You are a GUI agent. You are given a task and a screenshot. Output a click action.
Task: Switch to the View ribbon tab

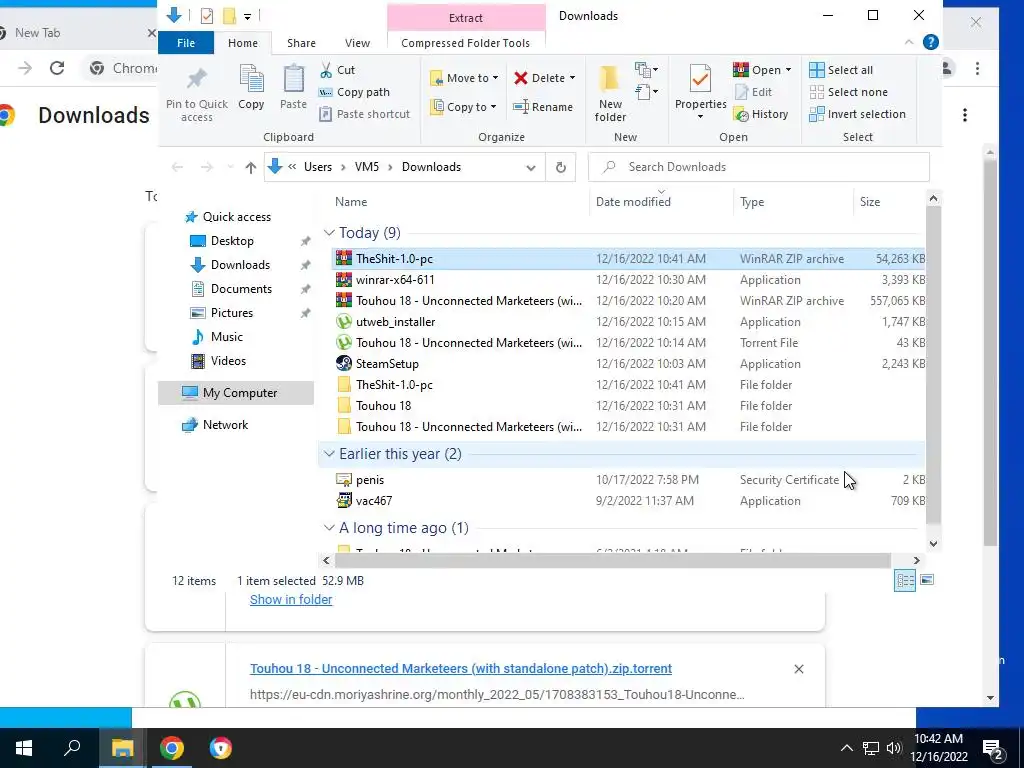click(x=357, y=43)
